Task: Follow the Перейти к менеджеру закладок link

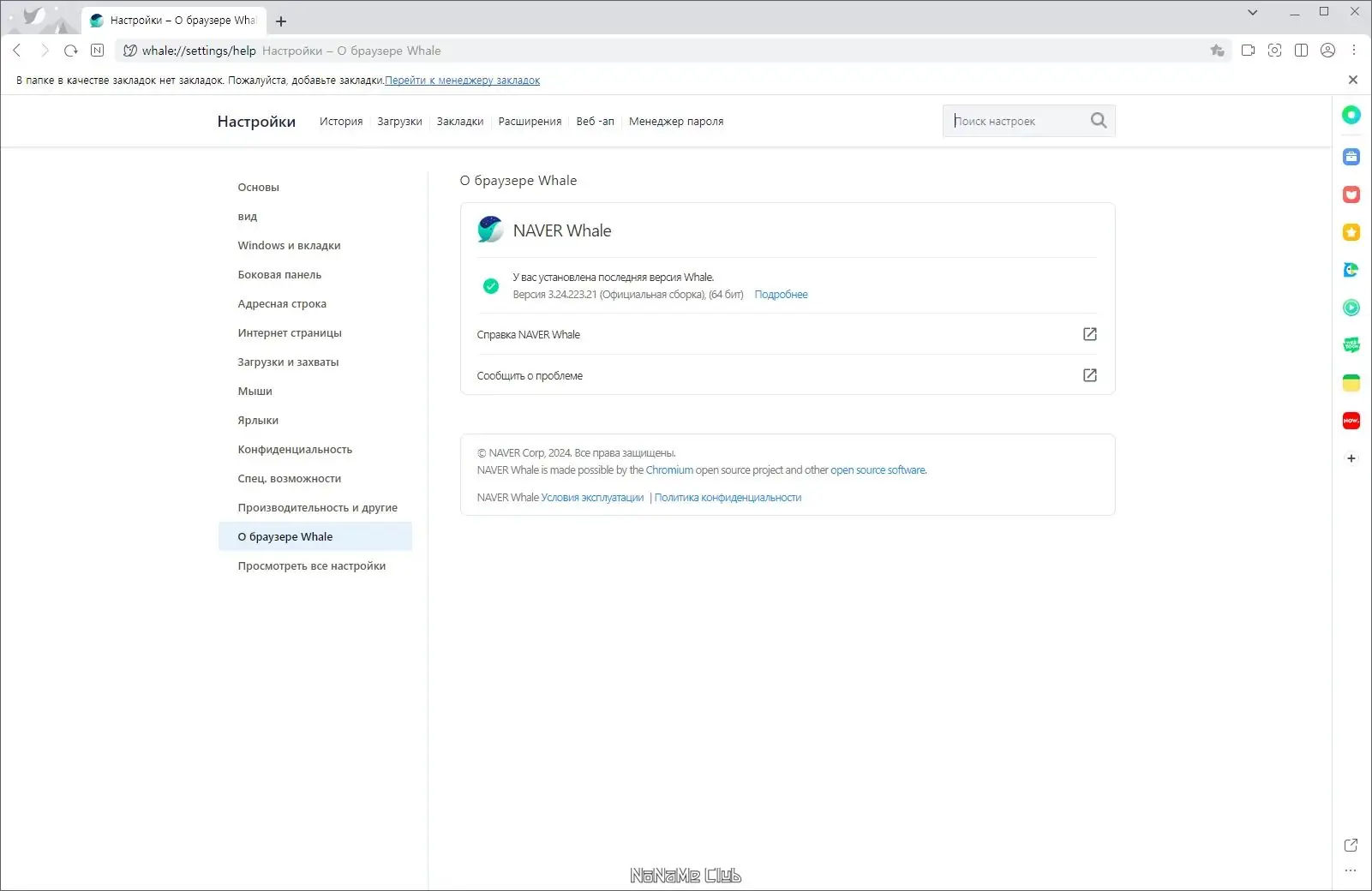Action: 462,81
